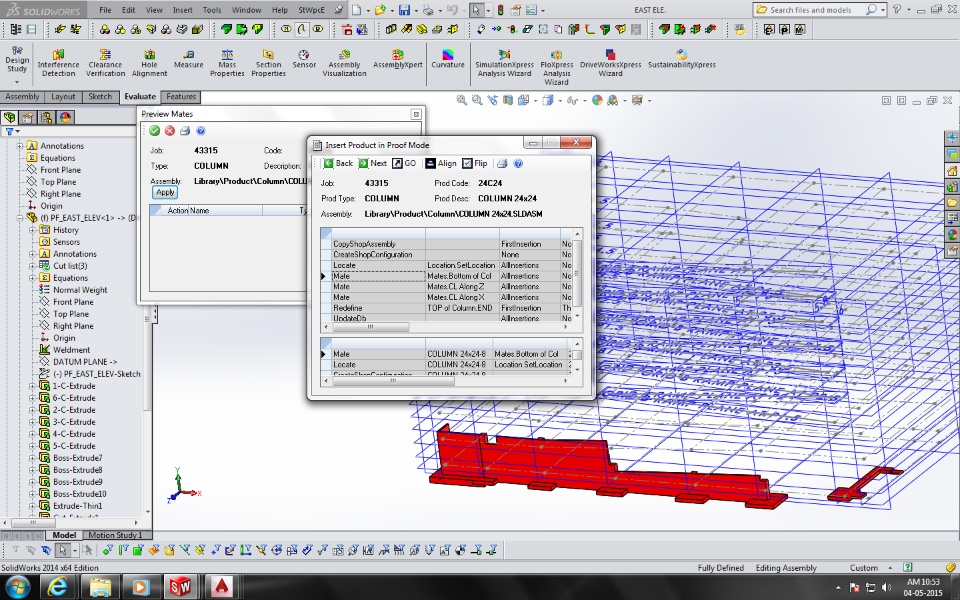Viewport: 960px width, 600px height.
Task: Open SimulationXpress Analysis Wizard
Action: [x=504, y=63]
